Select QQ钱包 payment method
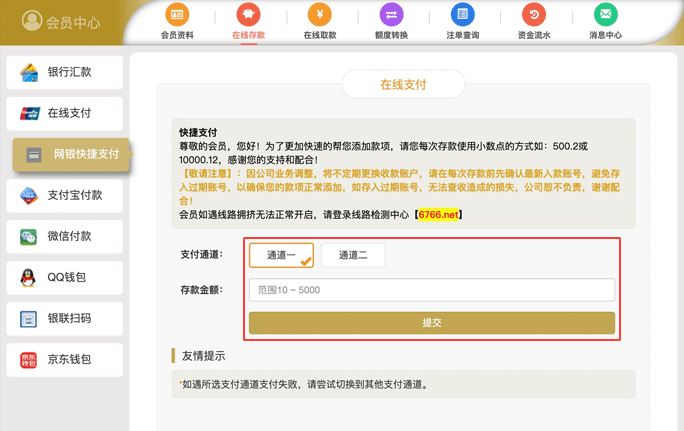This screenshot has height=431, width=684. point(65,278)
